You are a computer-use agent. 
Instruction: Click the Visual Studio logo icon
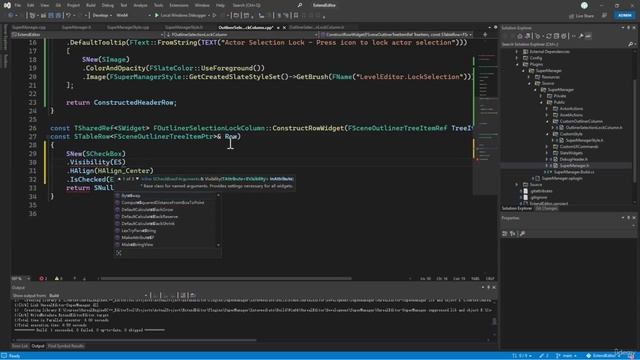7,5
